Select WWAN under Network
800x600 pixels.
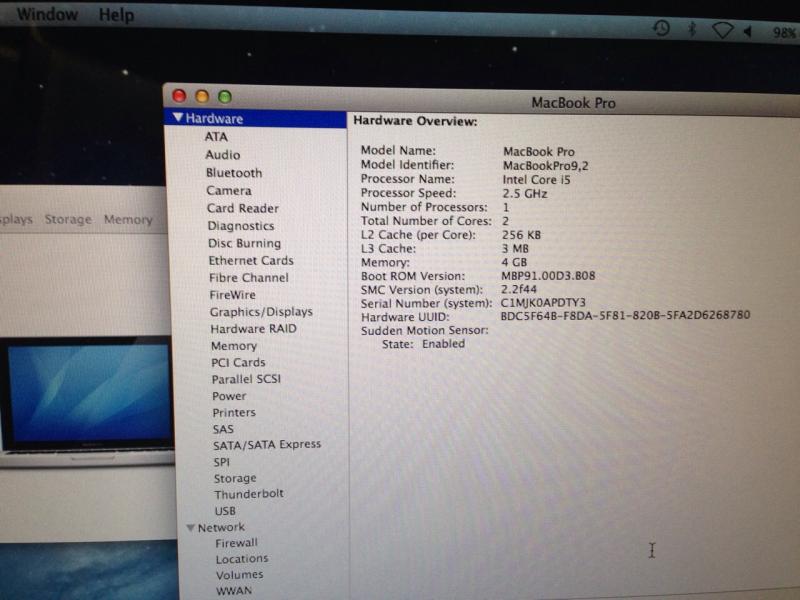point(234,590)
